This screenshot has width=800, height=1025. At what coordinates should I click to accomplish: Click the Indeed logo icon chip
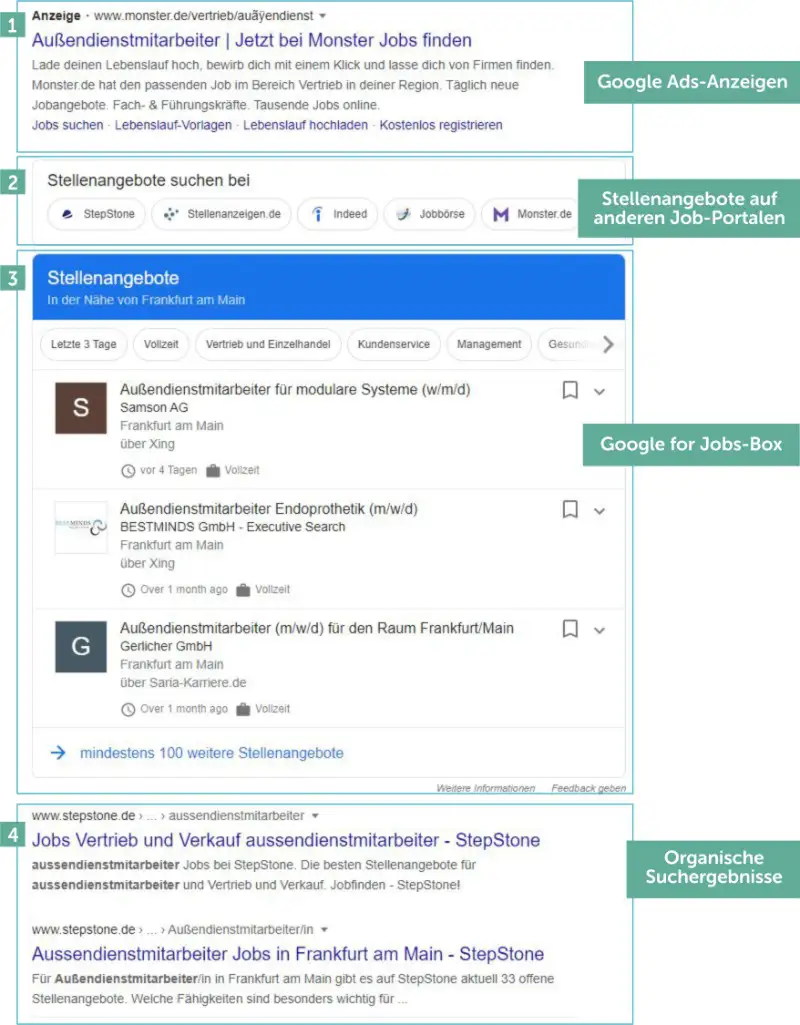point(318,214)
